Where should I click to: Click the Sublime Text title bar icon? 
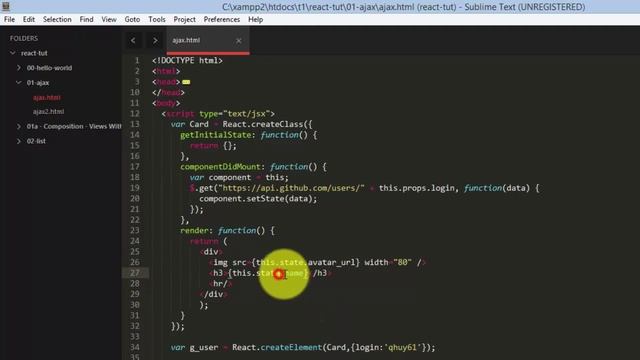pyautogui.click(x=6, y=6)
